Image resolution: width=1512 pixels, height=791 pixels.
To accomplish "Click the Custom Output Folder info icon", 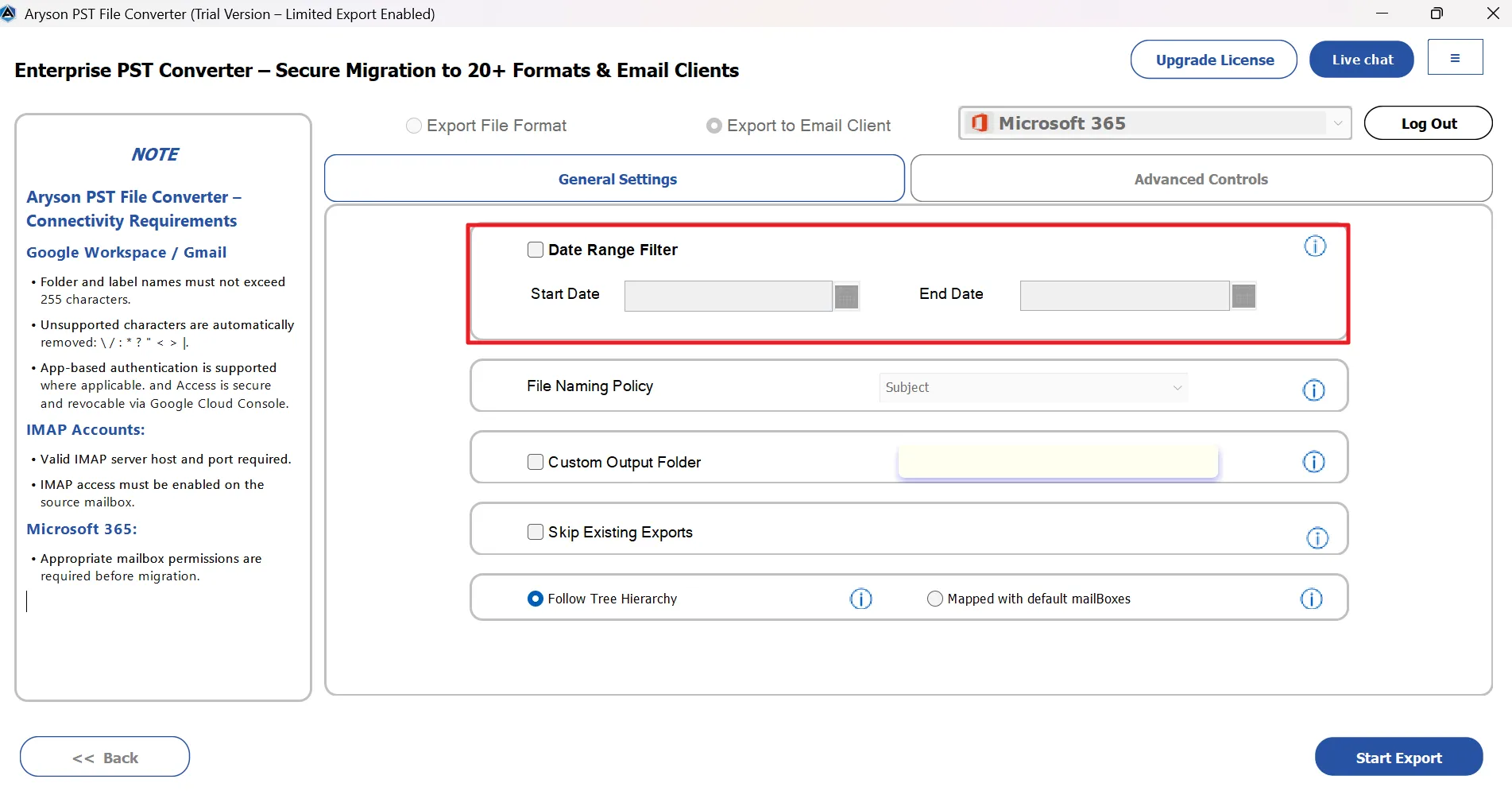I will [x=1314, y=462].
